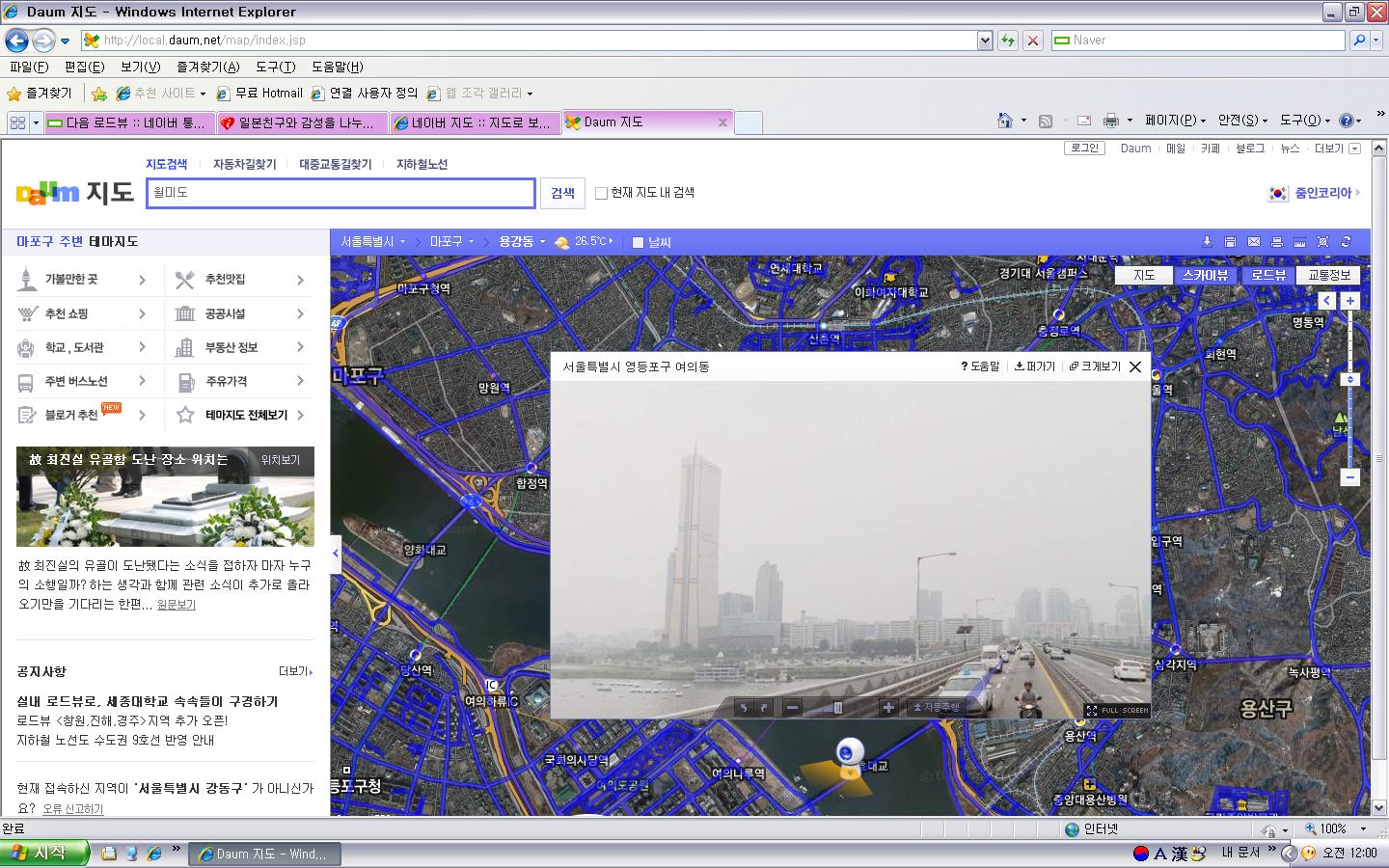Click the 로그인 login button

(1084, 149)
